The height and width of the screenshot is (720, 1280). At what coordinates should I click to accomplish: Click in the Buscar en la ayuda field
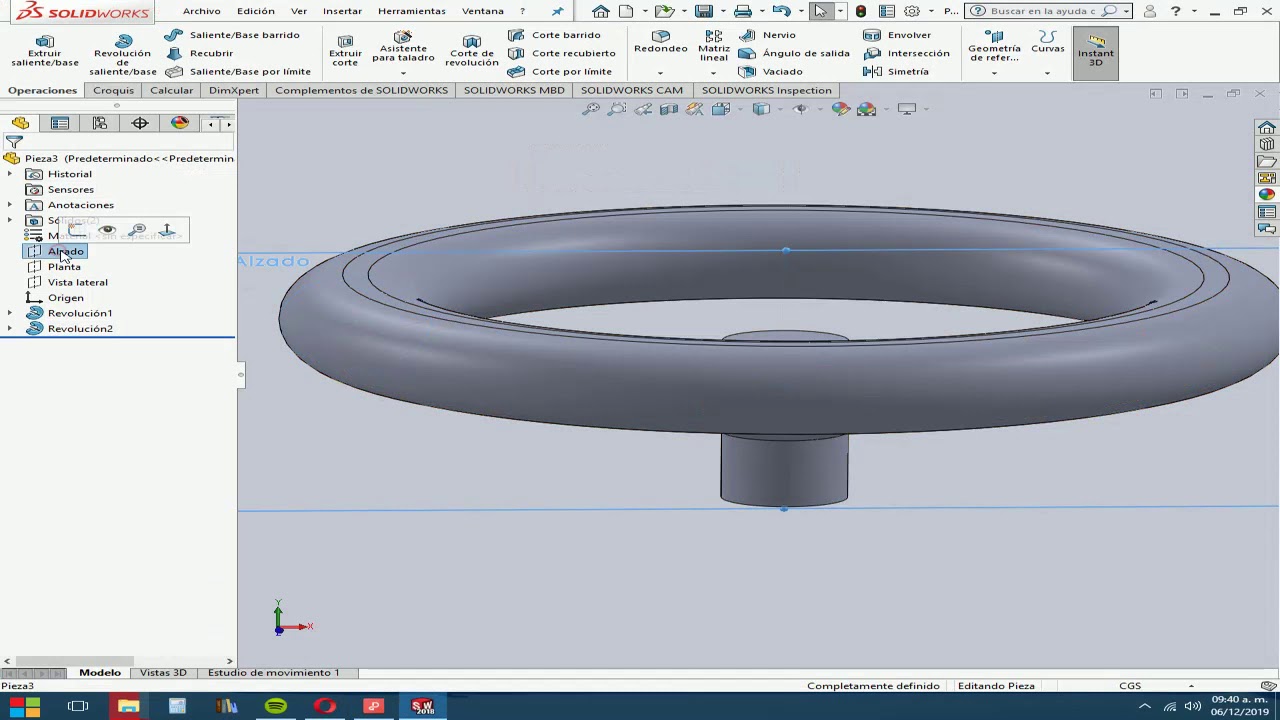click(x=1043, y=11)
